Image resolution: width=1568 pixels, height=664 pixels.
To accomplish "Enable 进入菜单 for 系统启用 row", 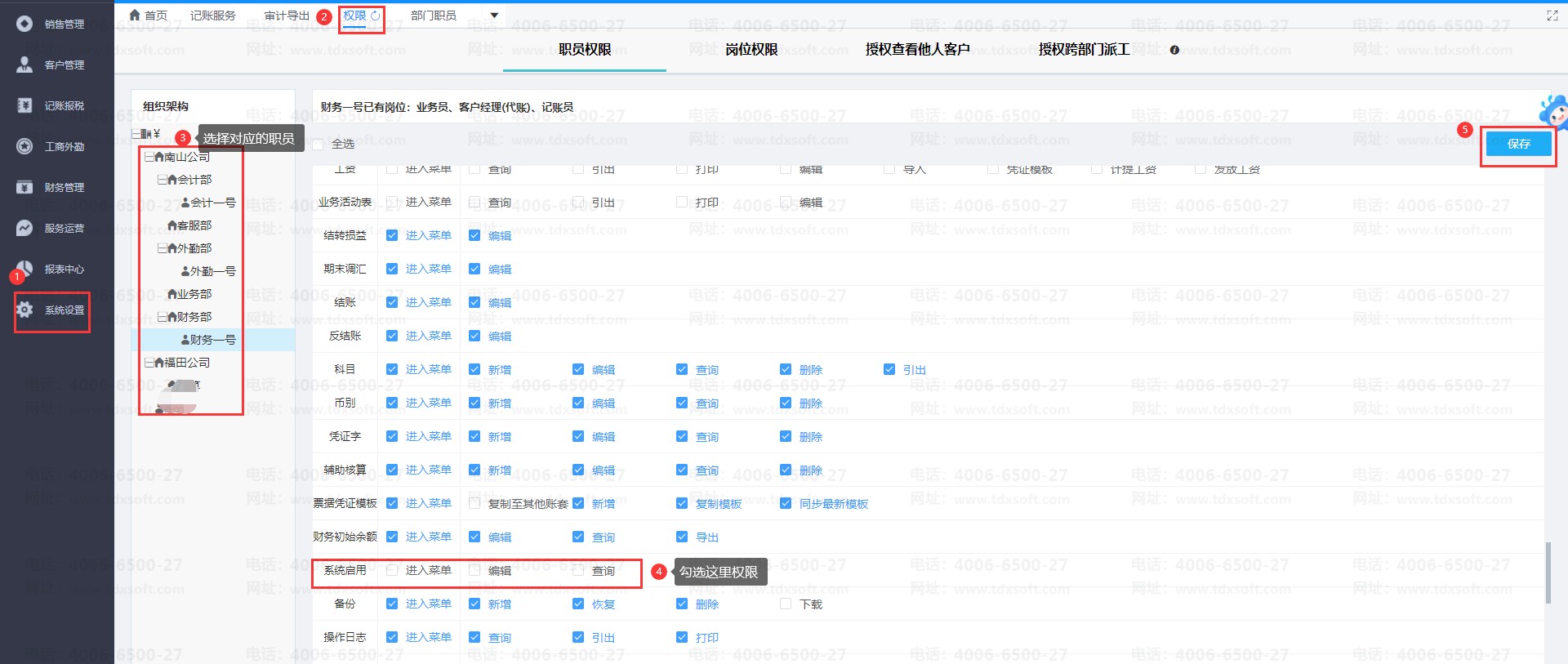I will coord(393,570).
